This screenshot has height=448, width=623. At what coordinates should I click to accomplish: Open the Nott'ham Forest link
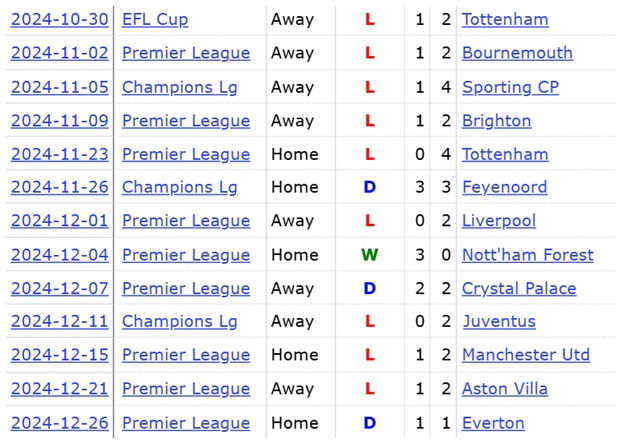[527, 255]
